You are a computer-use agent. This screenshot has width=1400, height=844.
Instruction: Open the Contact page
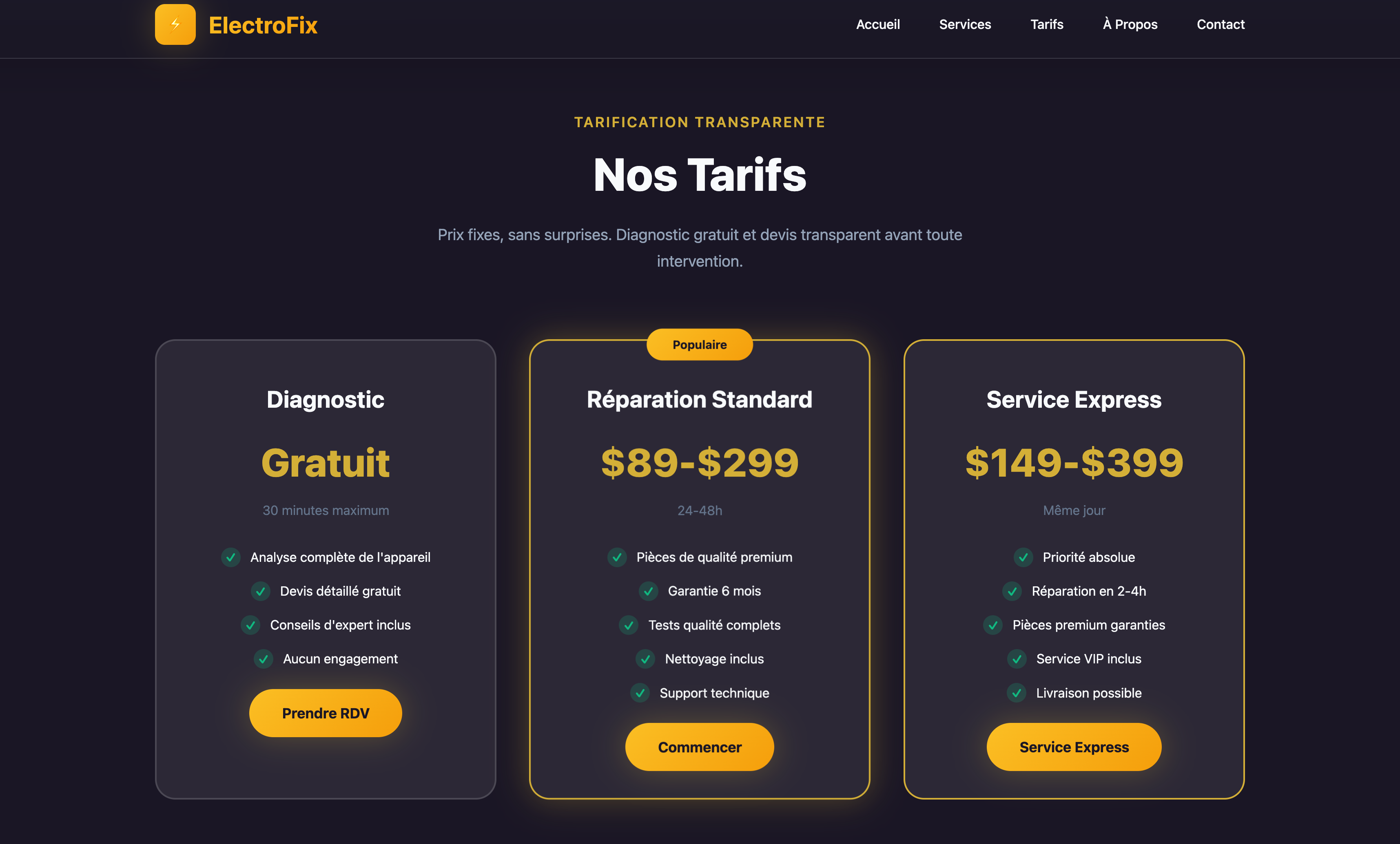pos(1220,24)
